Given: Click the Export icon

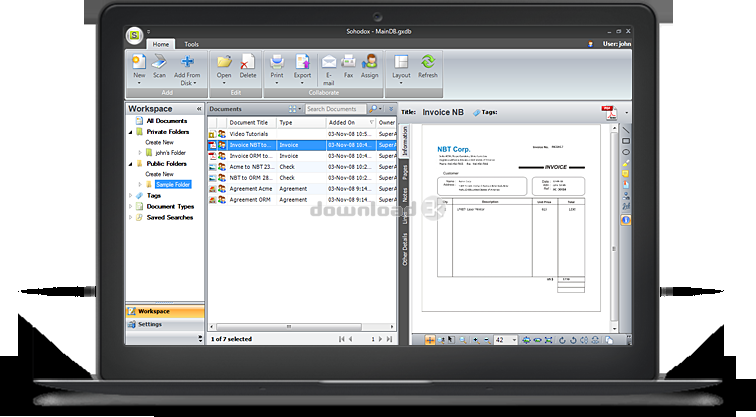Looking at the screenshot, I should 302,62.
